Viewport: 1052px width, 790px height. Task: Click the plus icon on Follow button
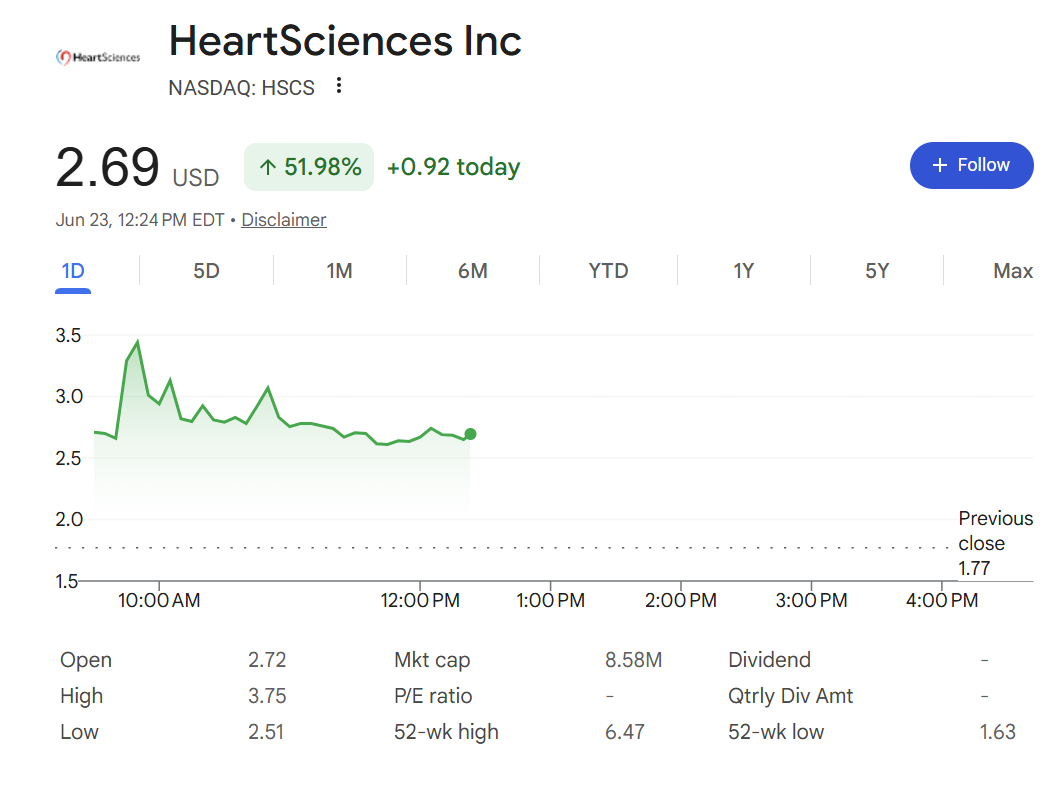point(940,165)
